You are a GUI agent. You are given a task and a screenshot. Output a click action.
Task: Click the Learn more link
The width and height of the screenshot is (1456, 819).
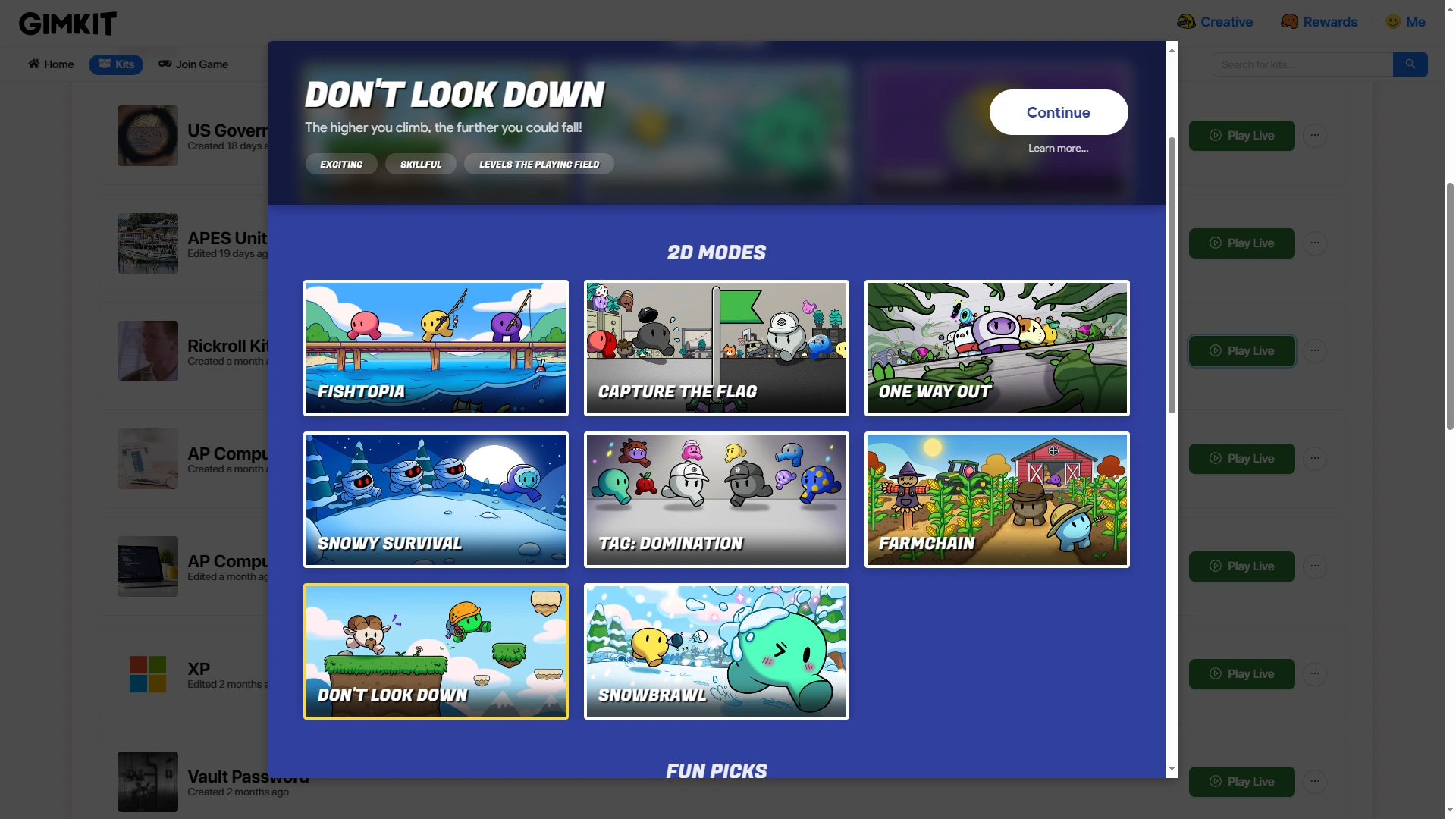pyautogui.click(x=1058, y=149)
